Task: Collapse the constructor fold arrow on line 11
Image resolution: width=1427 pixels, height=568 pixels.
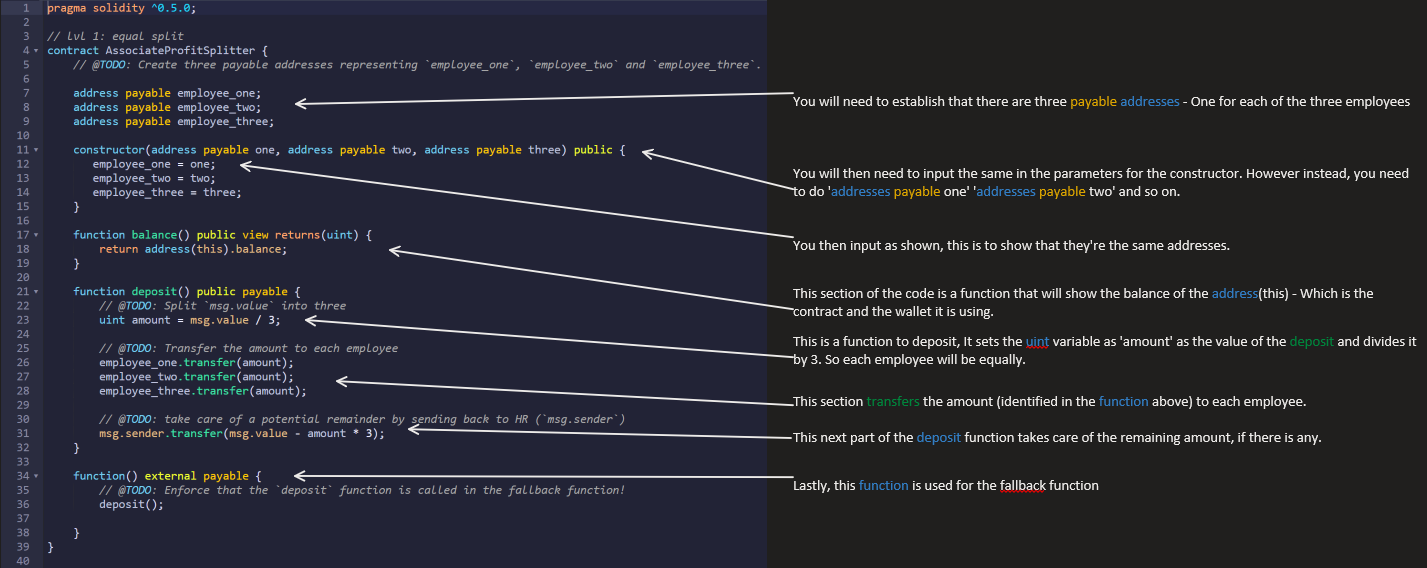Action: [x=36, y=150]
